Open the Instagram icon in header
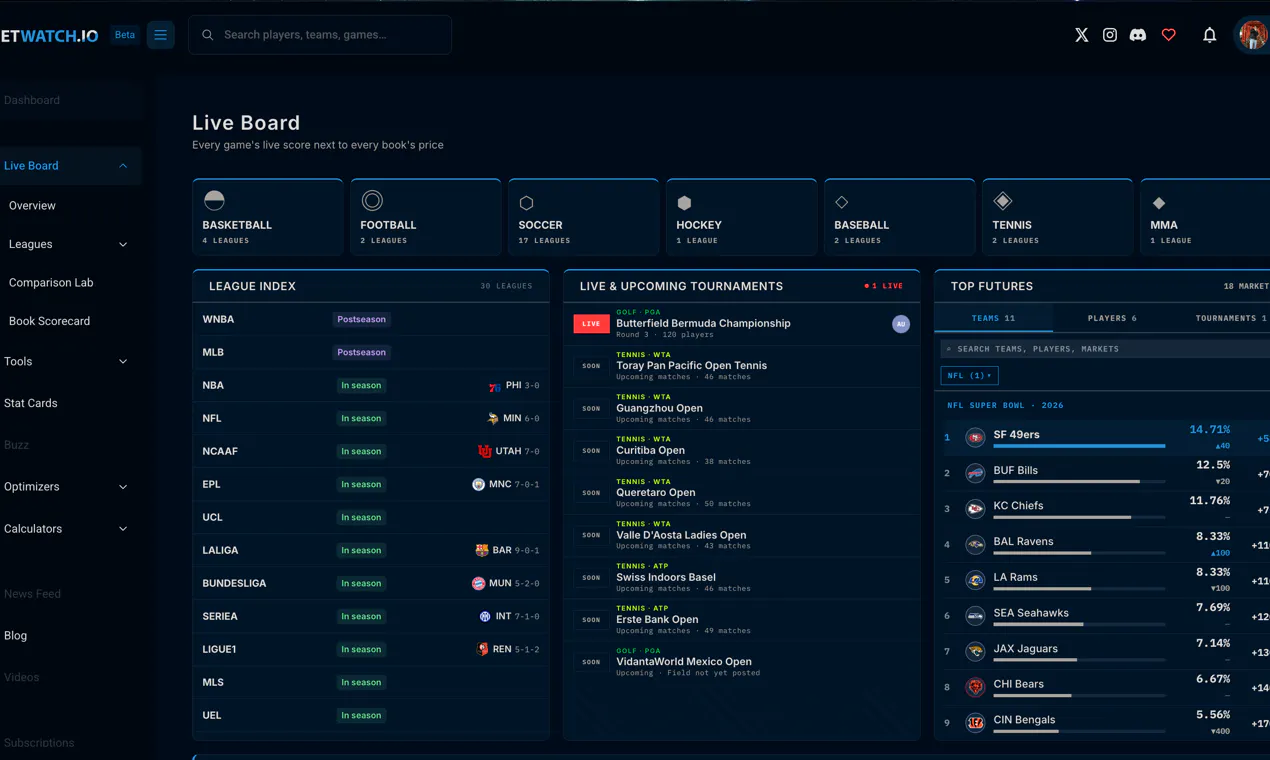Viewport: 1270px width, 760px height. [x=1110, y=35]
